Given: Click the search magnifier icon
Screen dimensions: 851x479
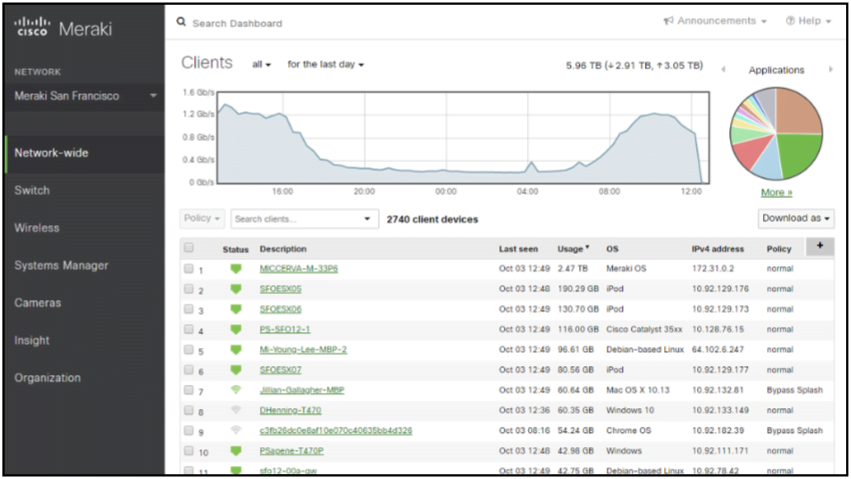Looking at the screenshot, I should pyautogui.click(x=181, y=22).
